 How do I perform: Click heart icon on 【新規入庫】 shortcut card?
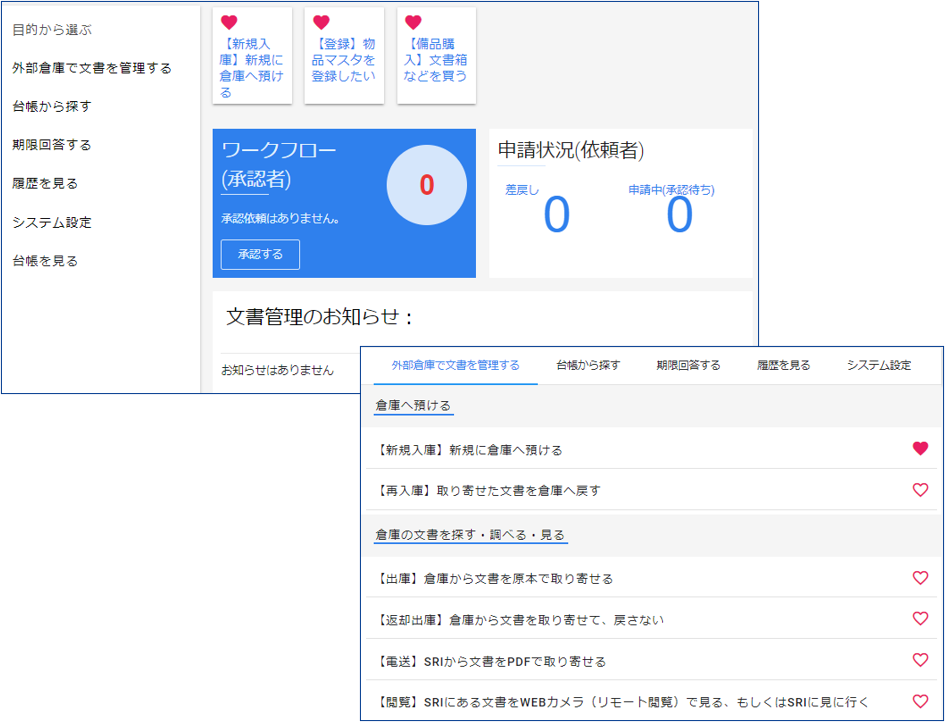point(229,23)
